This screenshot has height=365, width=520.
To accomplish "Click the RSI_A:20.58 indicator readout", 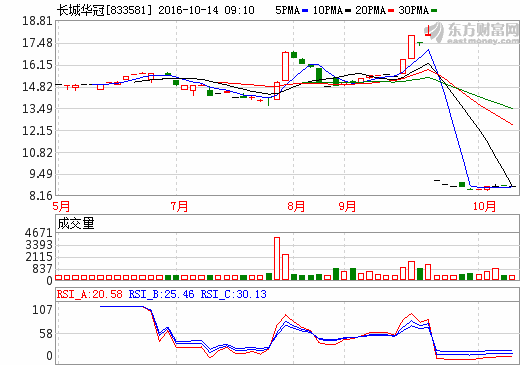I will (x=90, y=294).
